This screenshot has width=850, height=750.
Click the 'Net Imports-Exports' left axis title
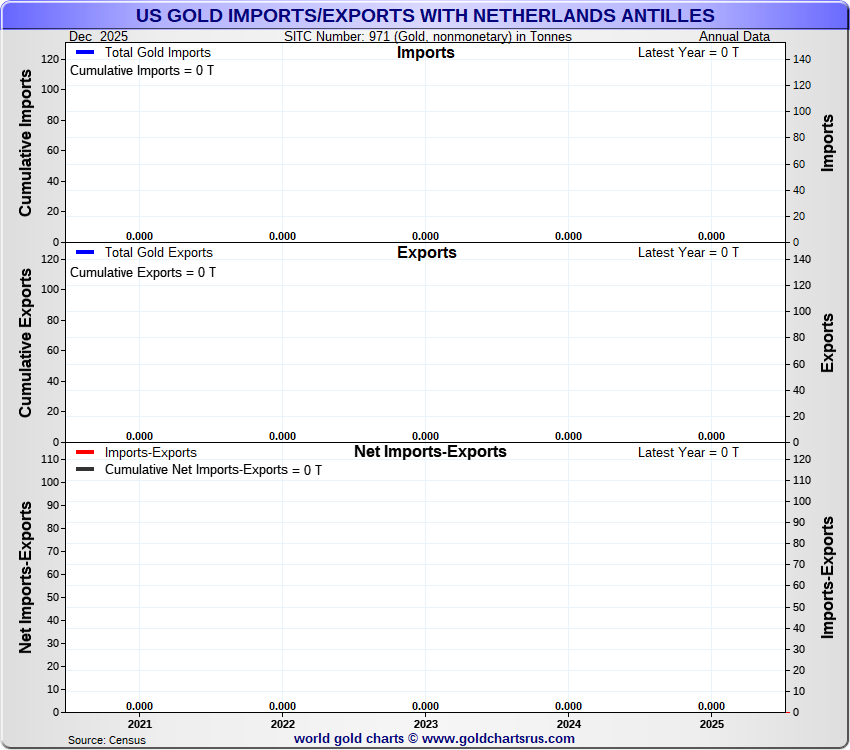[x=25, y=577]
